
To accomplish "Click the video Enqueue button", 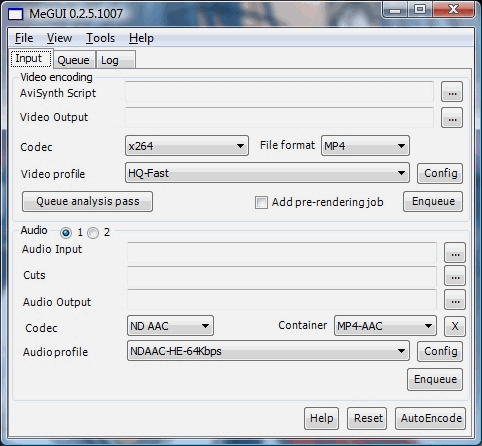I will (x=433, y=201).
